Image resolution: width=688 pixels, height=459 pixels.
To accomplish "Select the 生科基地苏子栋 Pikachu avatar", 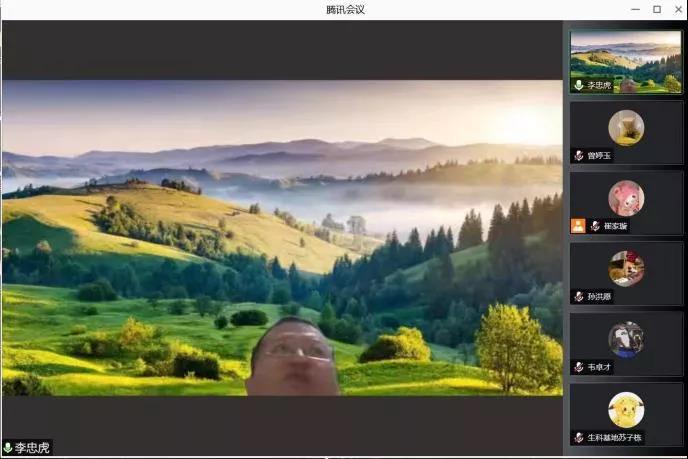I will click(626, 409).
